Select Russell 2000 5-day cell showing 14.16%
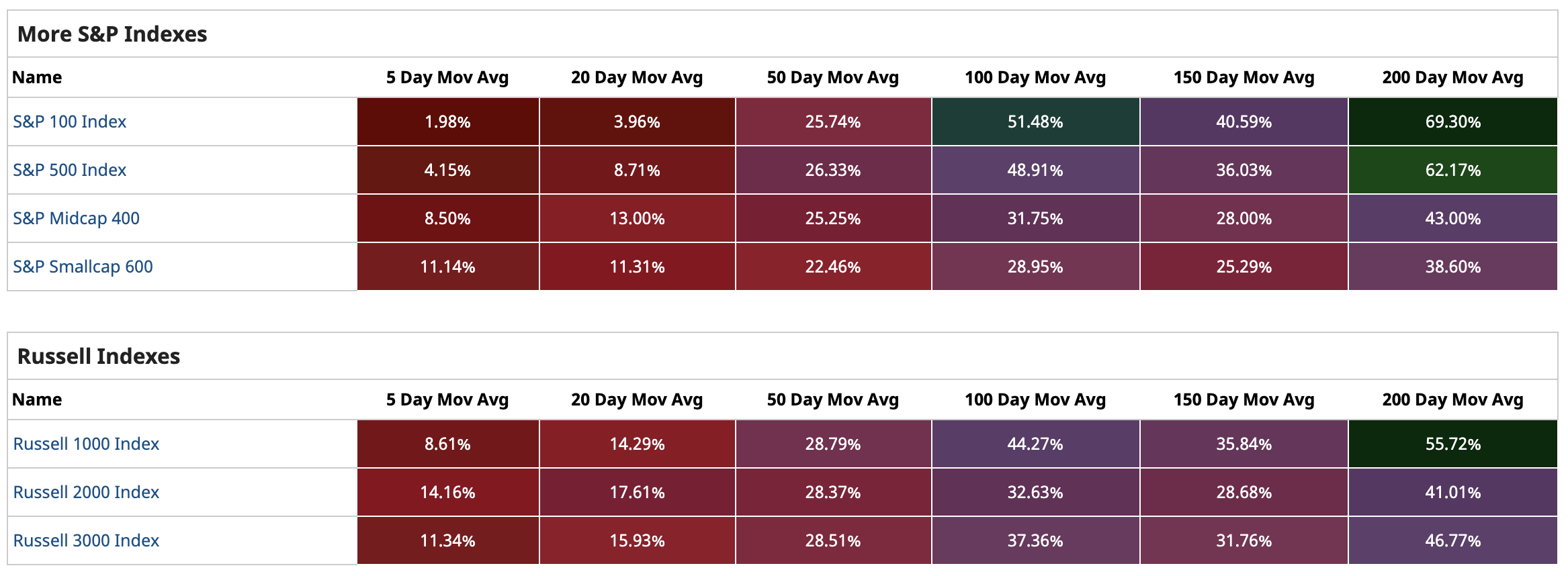Image resolution: width=1568 pixels, height=576 pixels. (x=447, y=492)
